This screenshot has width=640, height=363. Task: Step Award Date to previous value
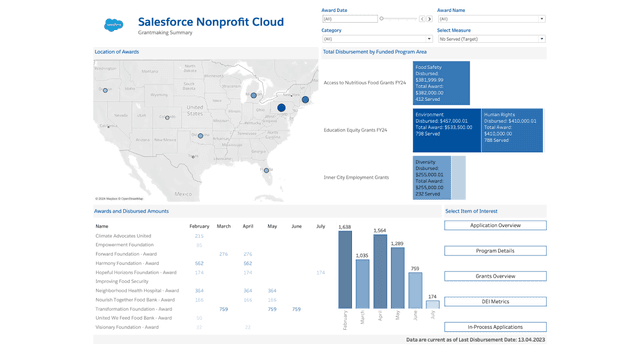[x=422, y=19]
